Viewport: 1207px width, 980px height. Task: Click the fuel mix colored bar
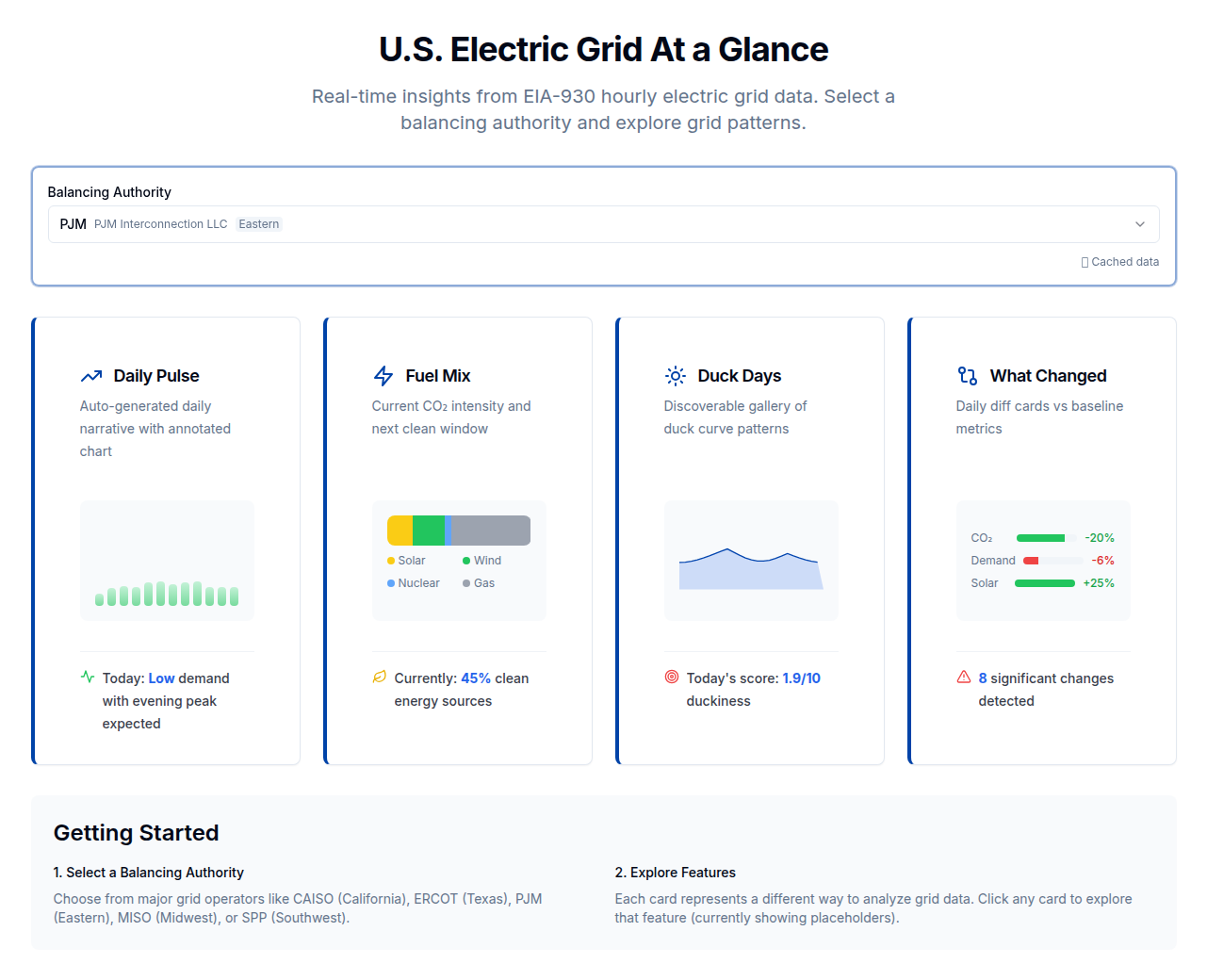[458, 530]
